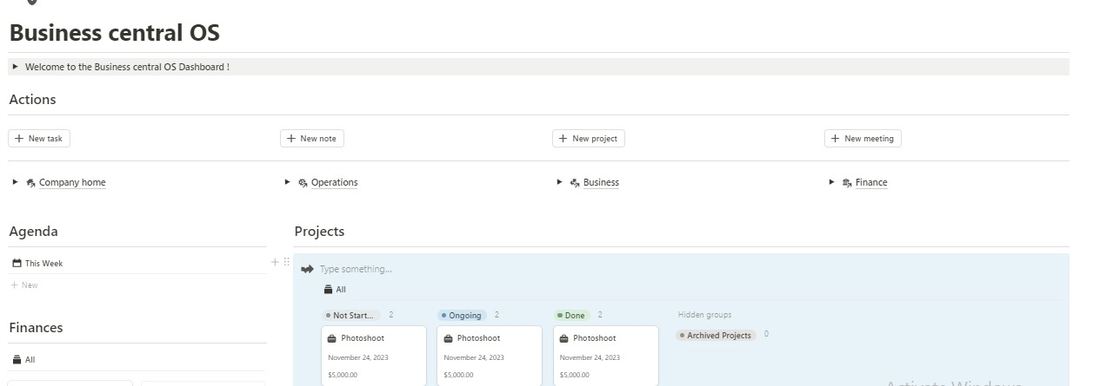Click the Projects section heading

point(319,231)
